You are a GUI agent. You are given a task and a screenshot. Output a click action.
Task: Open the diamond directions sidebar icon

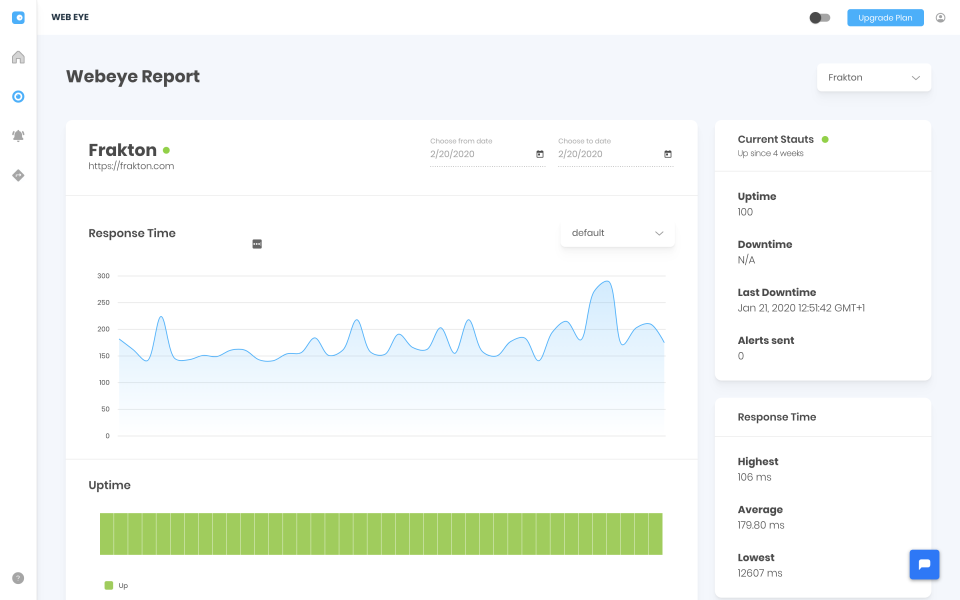click(x=18, y=176)
